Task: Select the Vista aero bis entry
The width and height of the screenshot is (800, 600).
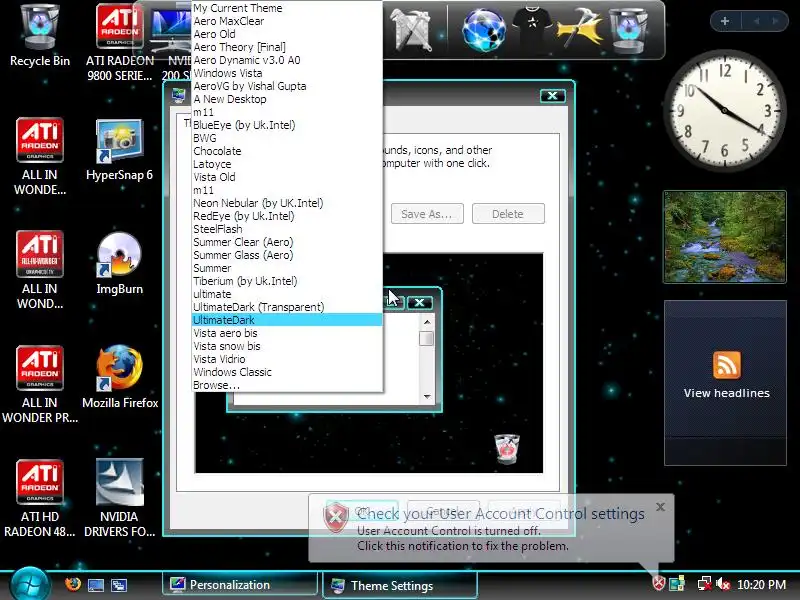Action: (x=287, y=333)
